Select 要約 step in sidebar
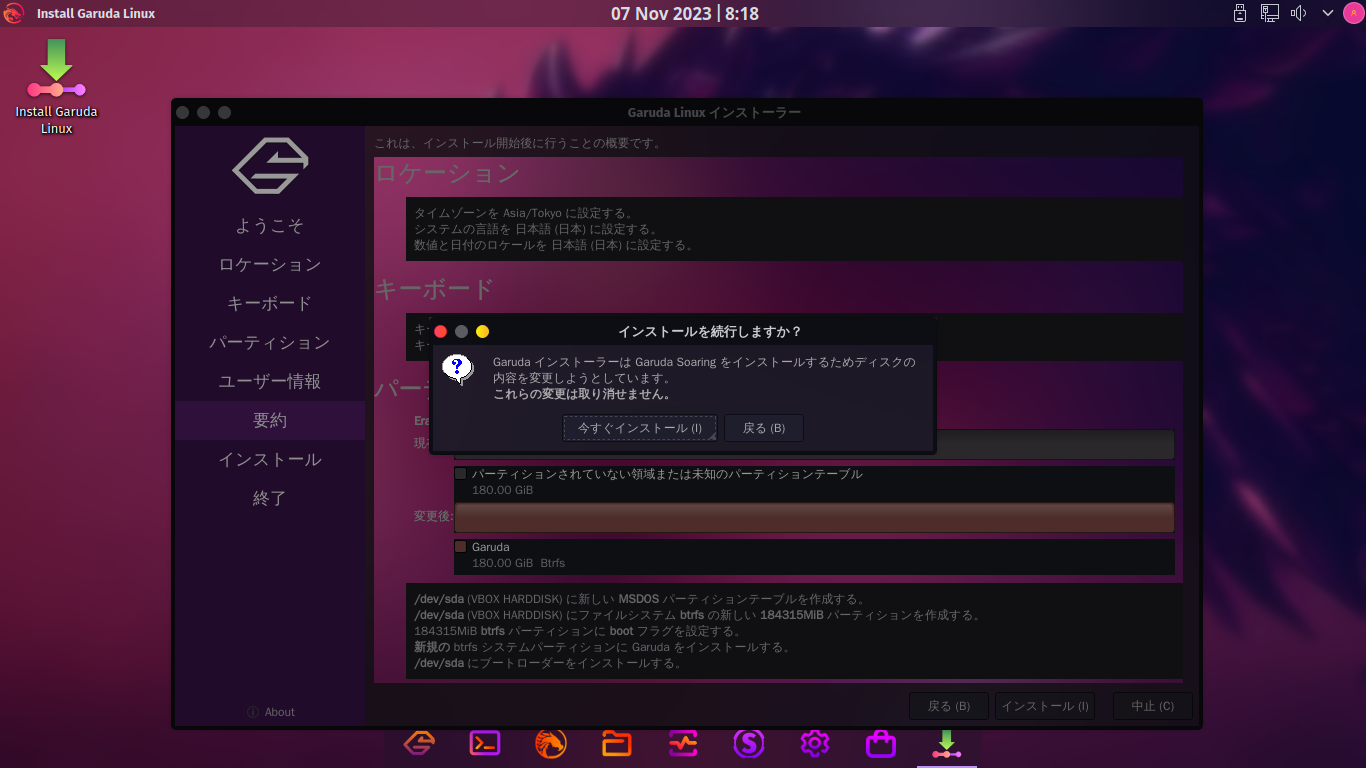 [270, 421]
